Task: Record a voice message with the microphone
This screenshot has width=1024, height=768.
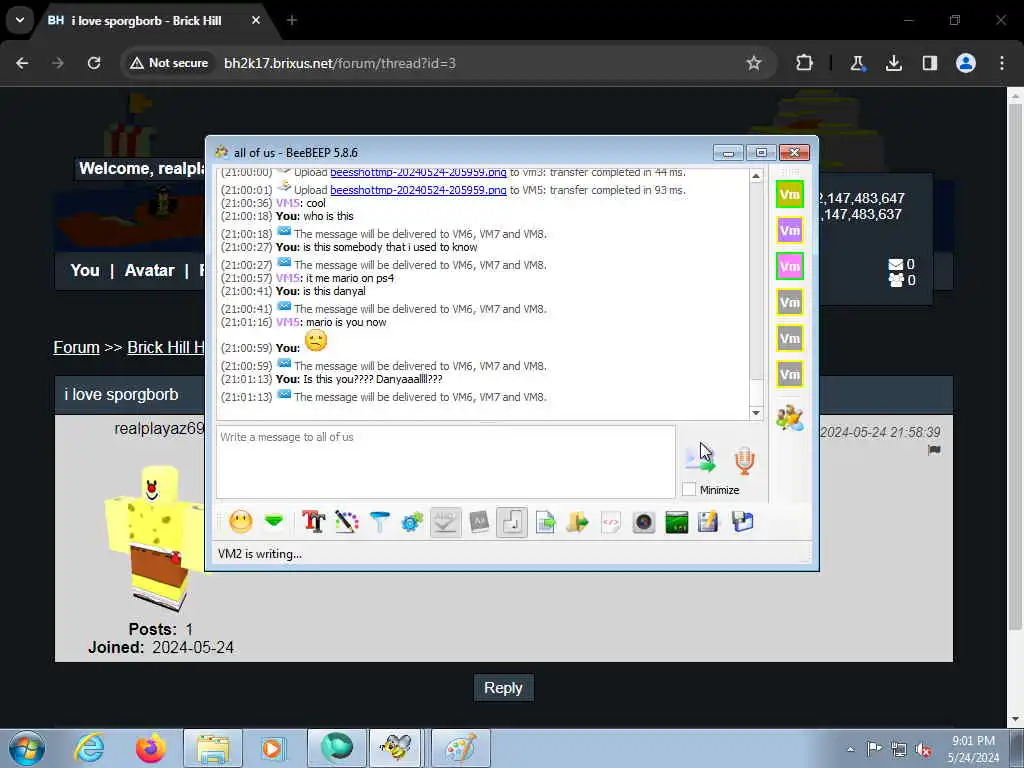Action: tap(744, 460)
